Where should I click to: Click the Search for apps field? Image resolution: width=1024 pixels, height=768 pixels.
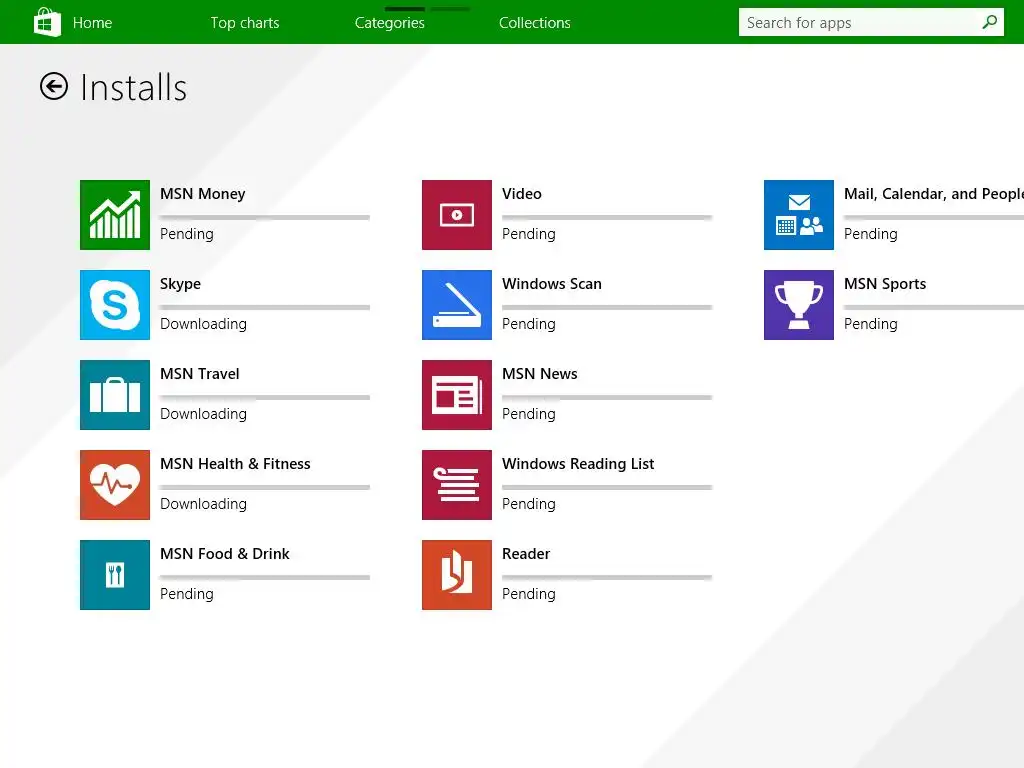(x=871, y=22)
